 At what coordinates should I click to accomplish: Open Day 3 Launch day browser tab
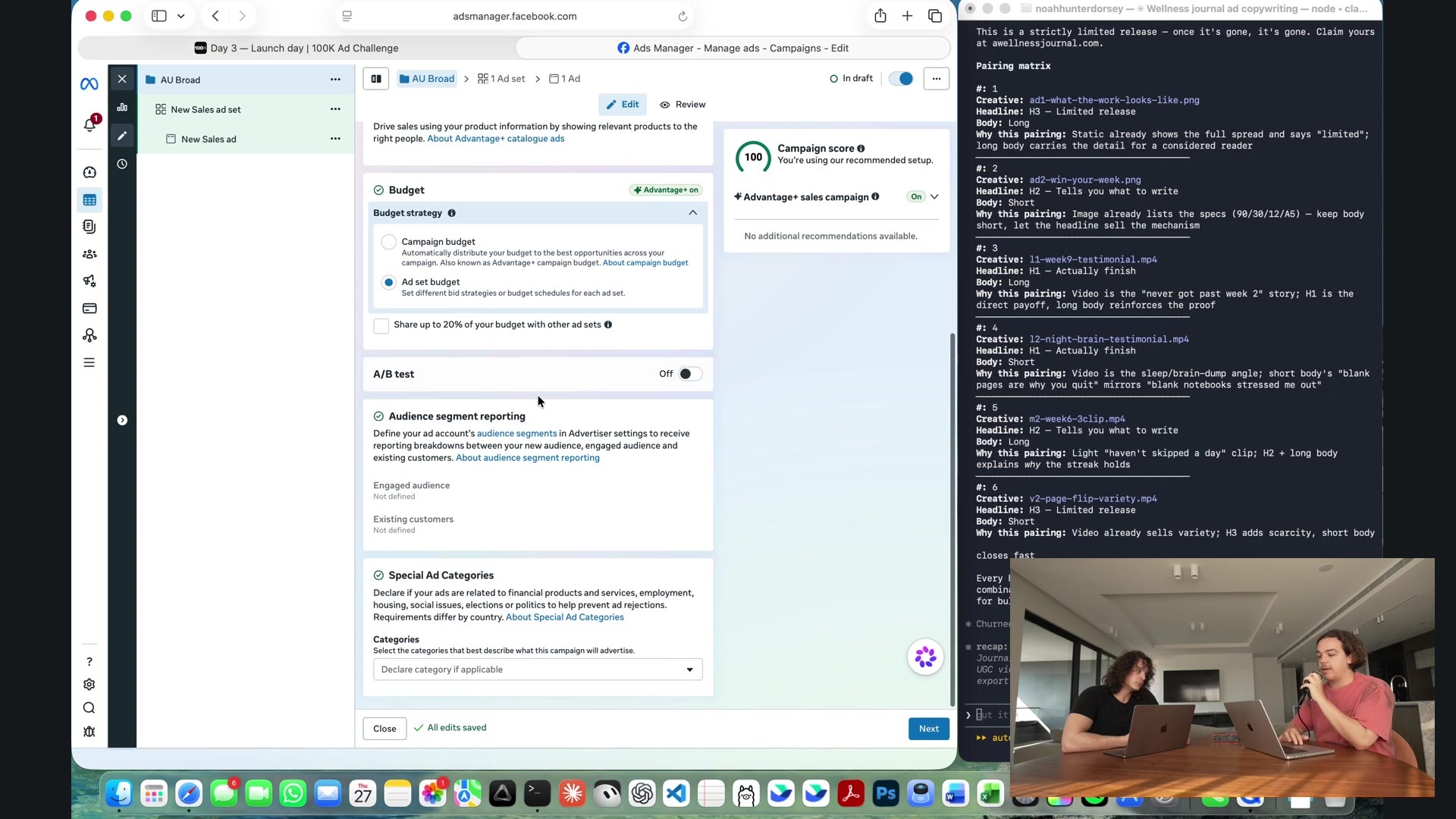coord(297,48)
